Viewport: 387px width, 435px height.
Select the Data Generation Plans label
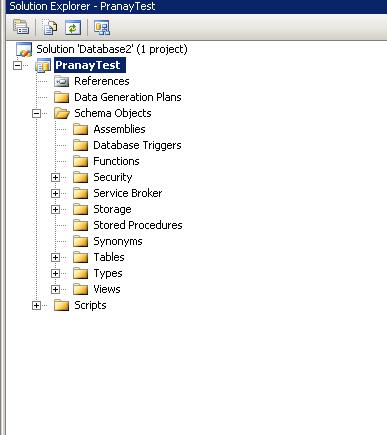click(128, 97)
